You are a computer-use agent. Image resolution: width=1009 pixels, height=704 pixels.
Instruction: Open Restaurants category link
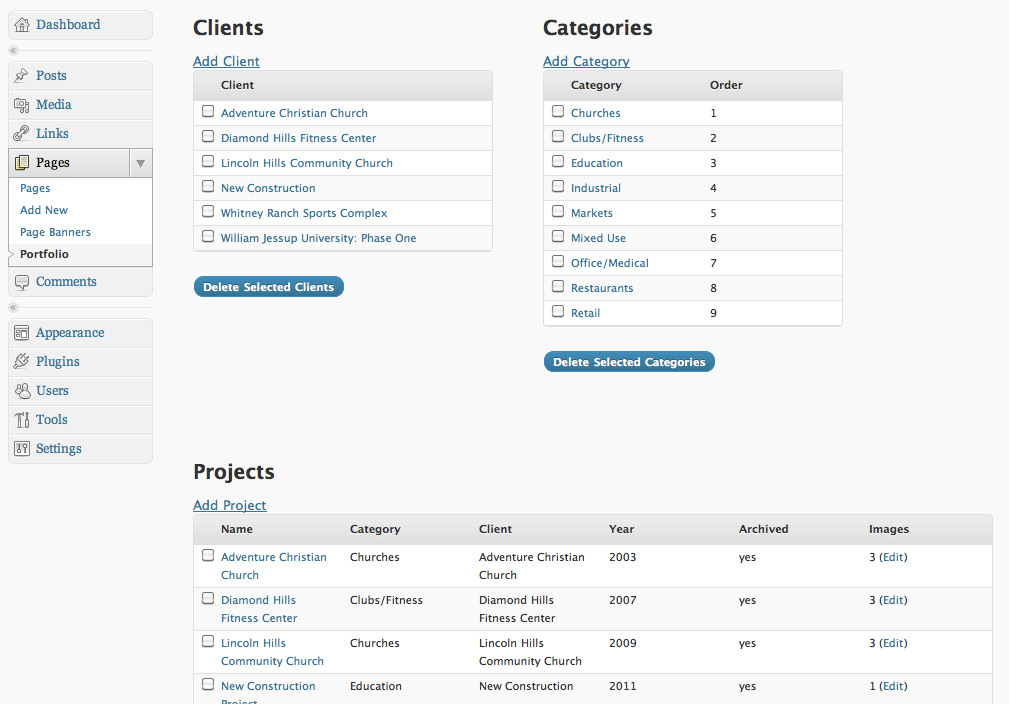(602, 288)
